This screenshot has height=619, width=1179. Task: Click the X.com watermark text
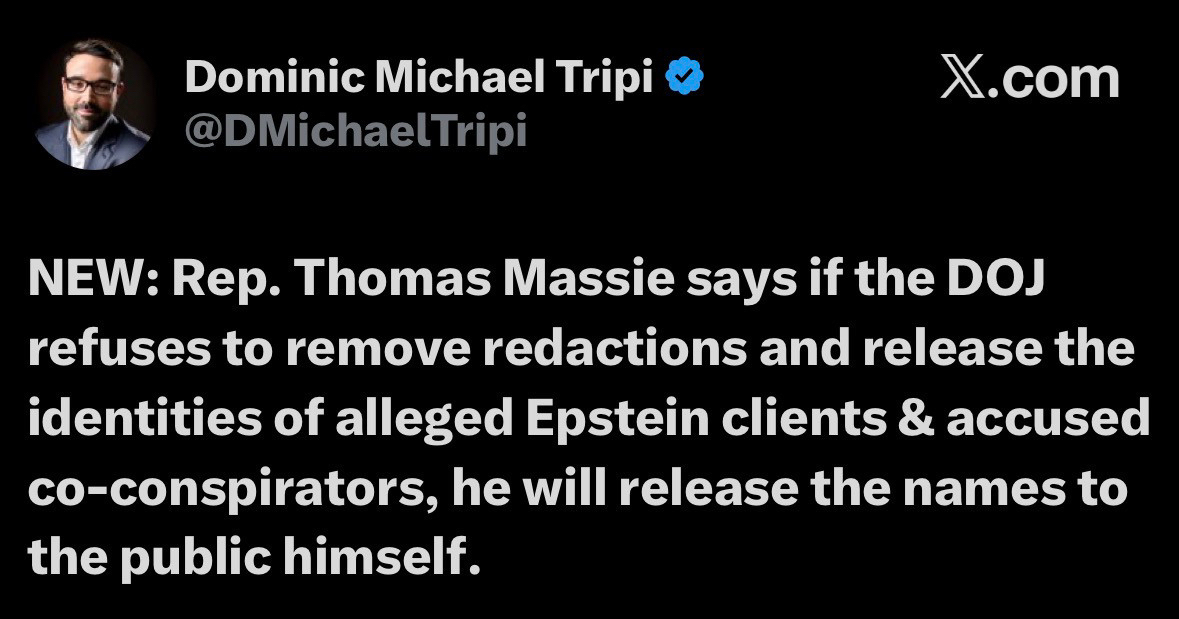(x=1030, y=79)
